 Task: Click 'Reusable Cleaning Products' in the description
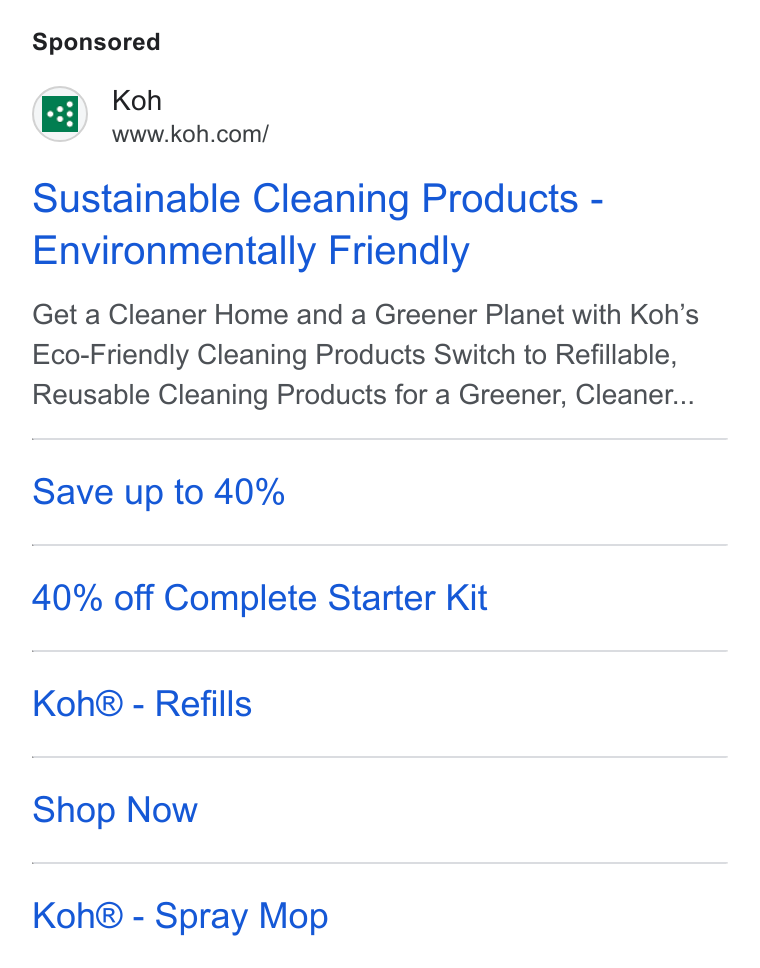pyautogui.click(x=209, y=395)
